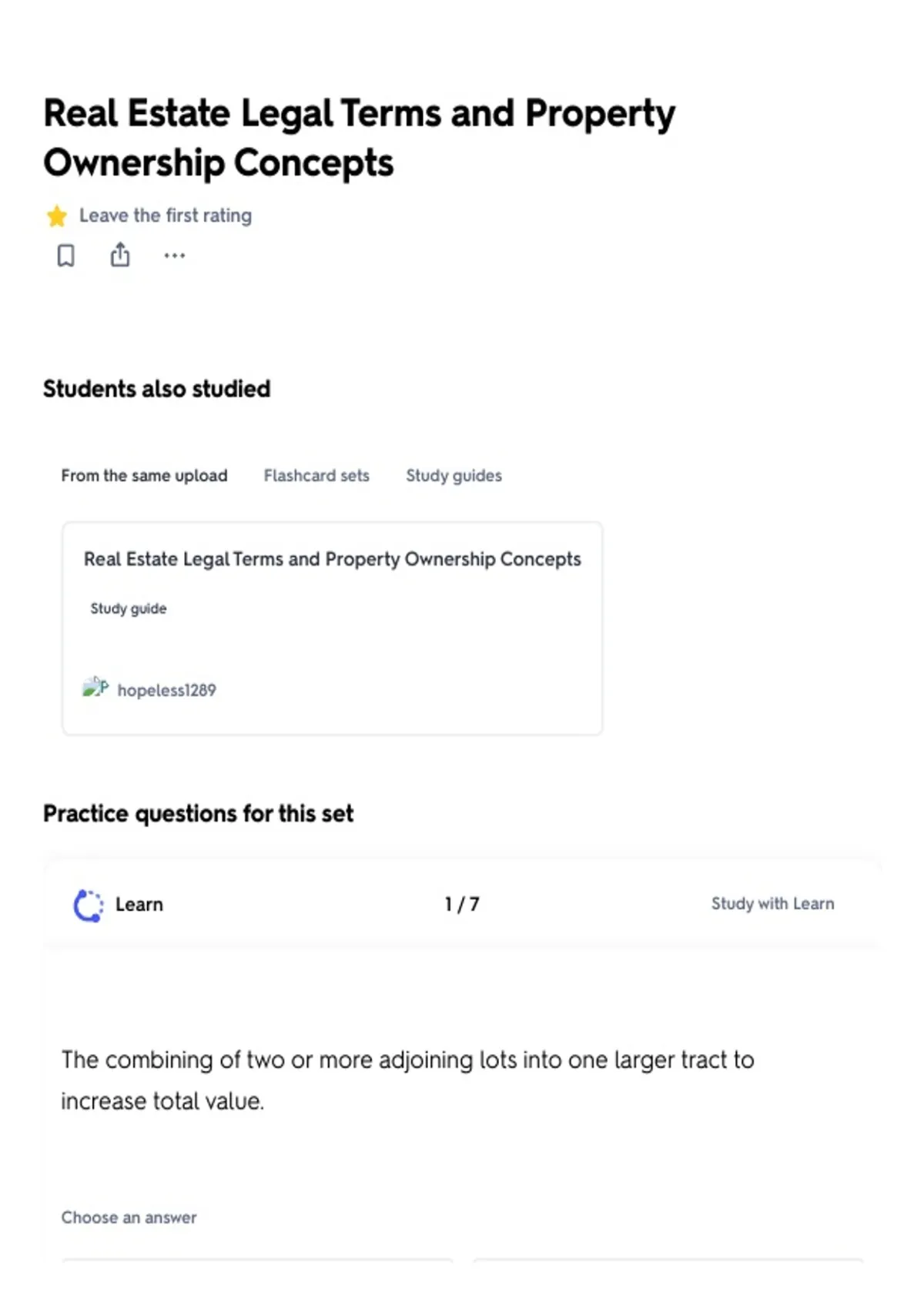This screenshot has width=924, height=1309.
Task: Switch to the Flashcard sets tab
Action: click(316, 476)
